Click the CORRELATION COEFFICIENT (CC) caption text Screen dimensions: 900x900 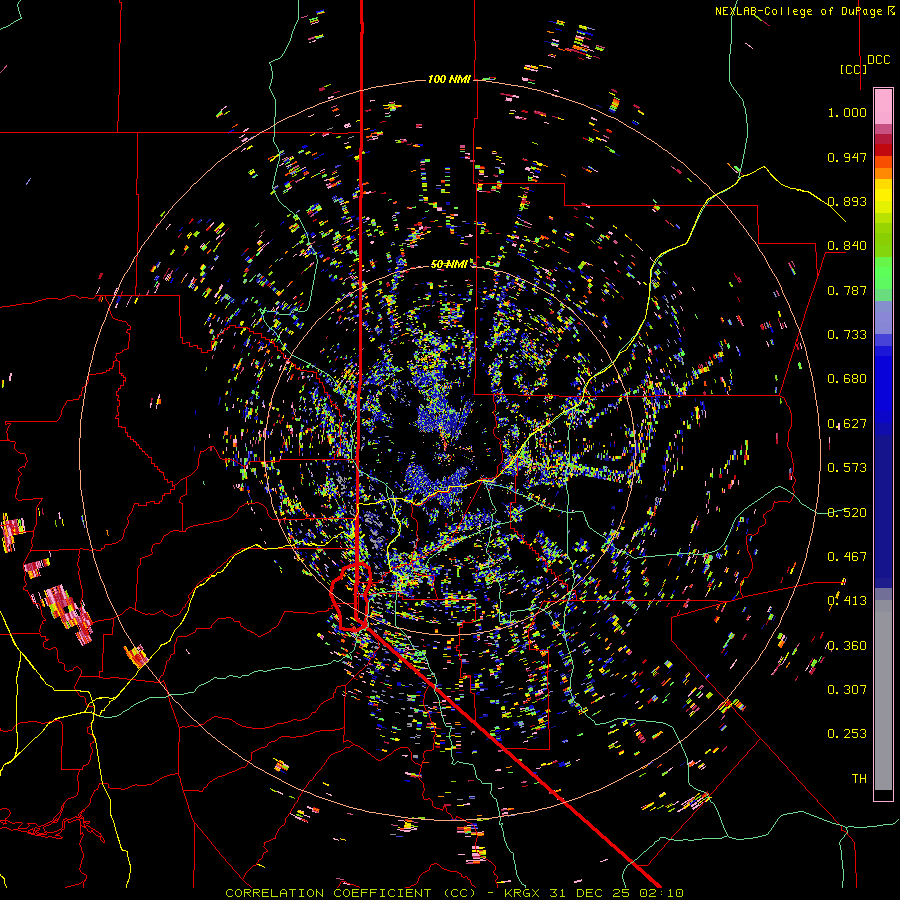pos(351,893)
